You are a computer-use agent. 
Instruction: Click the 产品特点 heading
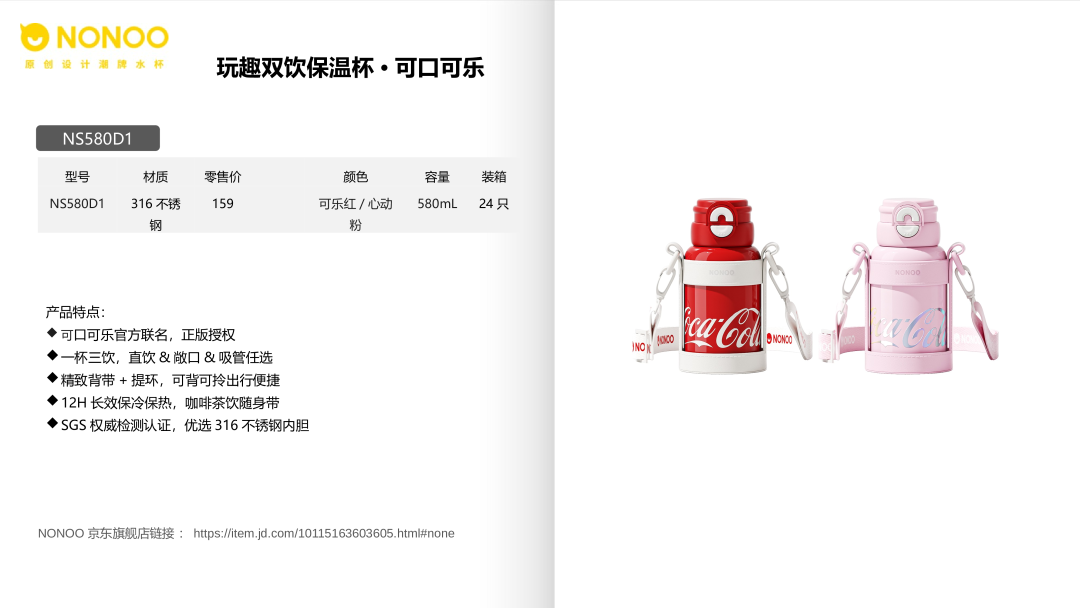pos(75,313)
